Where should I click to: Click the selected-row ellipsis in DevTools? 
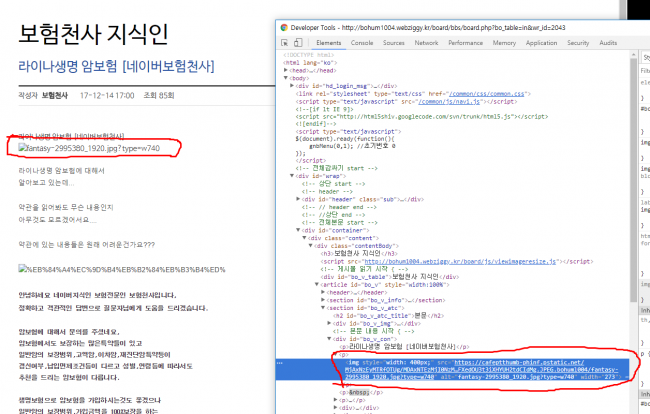coord(280,363)
